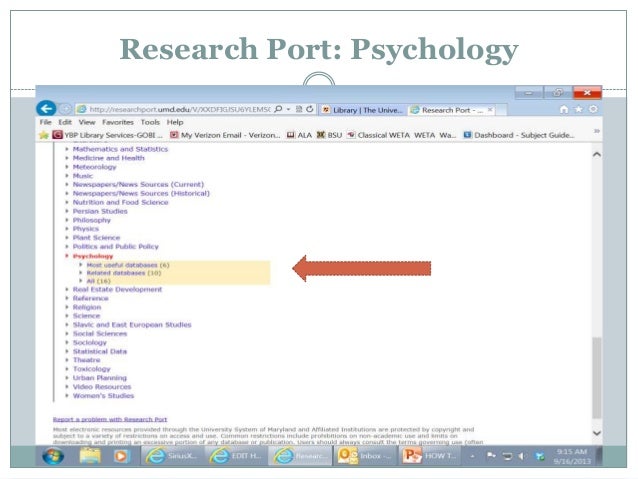Open the browser Home icon

(564, 109)
